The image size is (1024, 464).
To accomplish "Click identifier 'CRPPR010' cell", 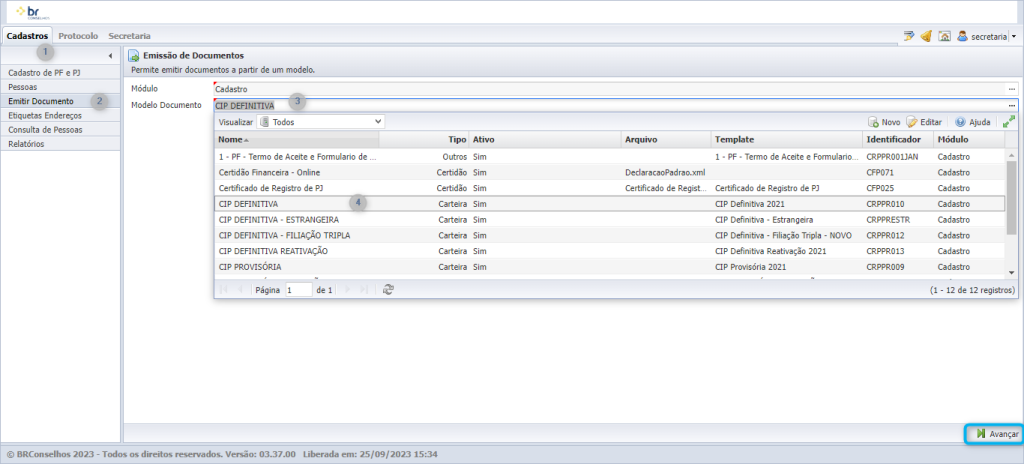I will tap(885, 204).
